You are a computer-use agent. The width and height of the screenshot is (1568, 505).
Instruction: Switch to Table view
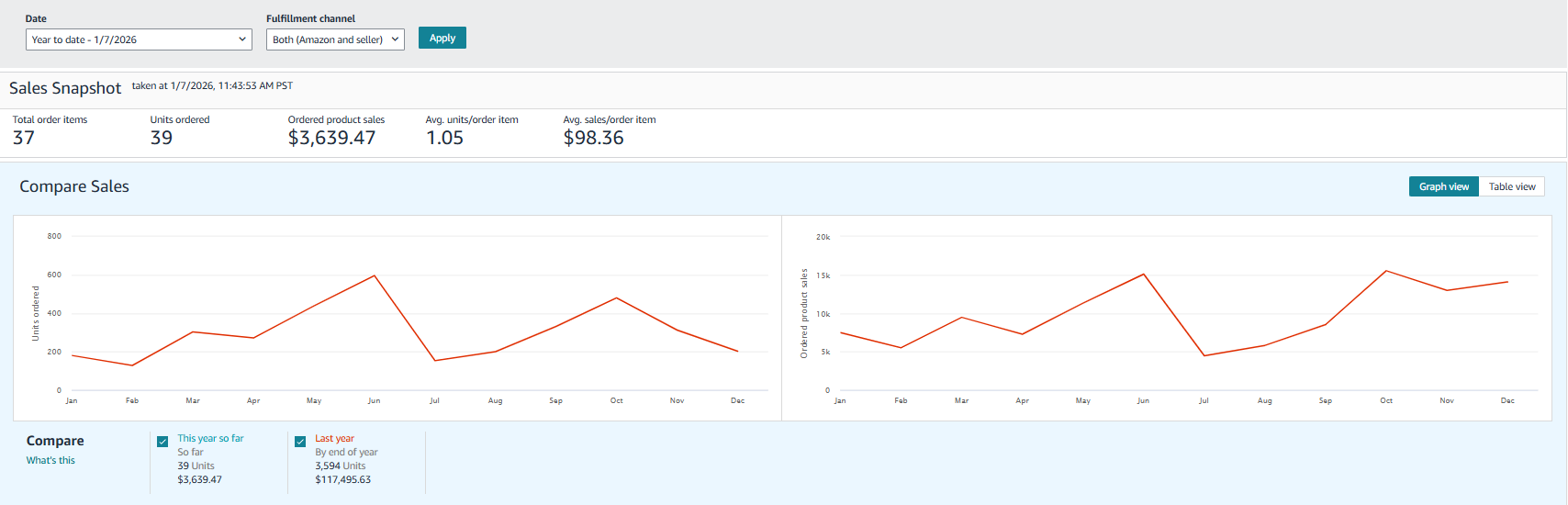pyautogui.click(x=1511, y=186)
